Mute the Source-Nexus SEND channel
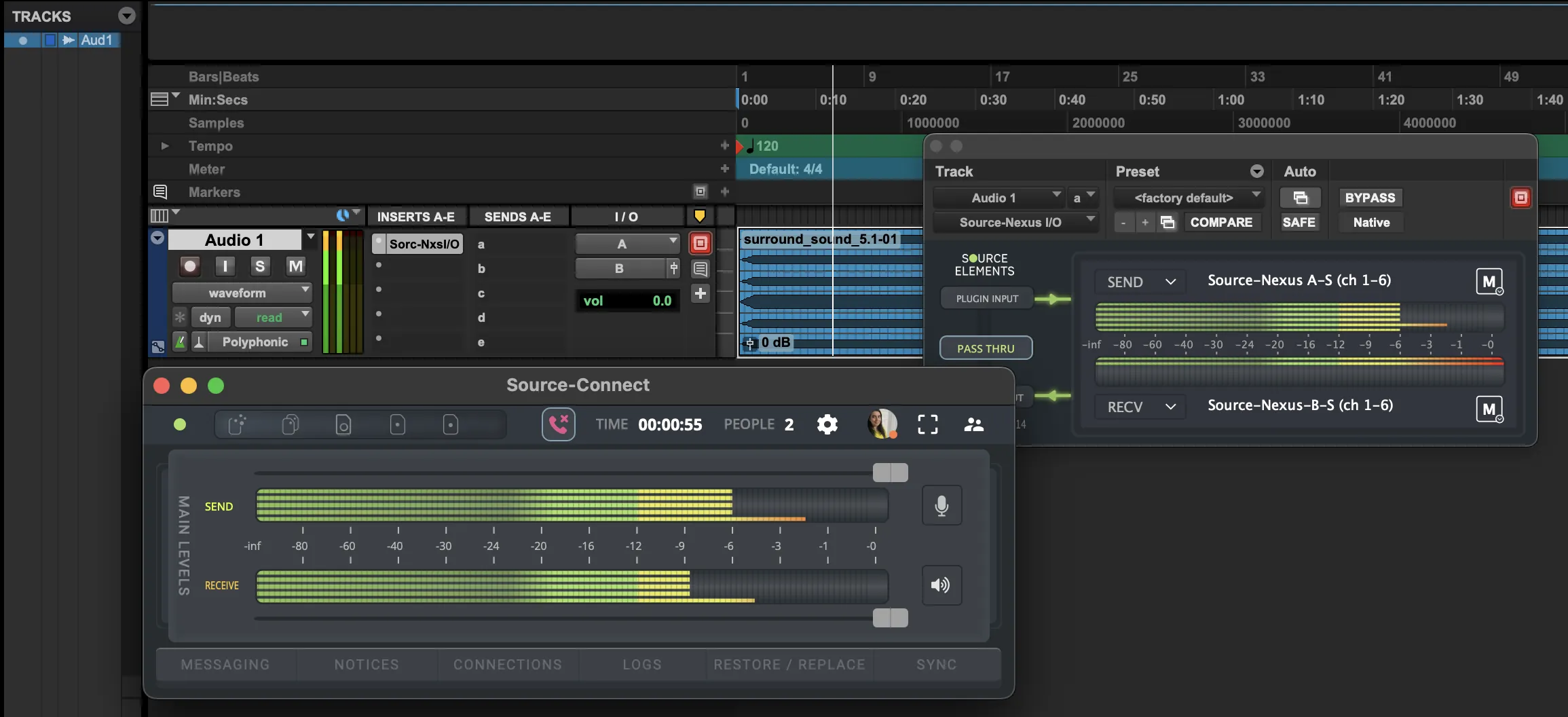 [x=1489, y=281]
